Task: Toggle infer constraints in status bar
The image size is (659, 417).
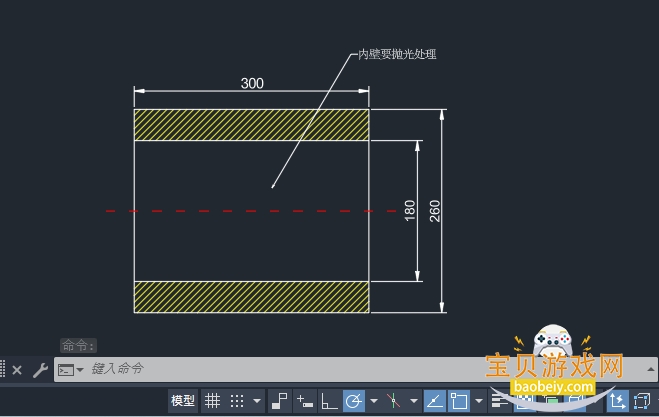Action: pos(279,401)
